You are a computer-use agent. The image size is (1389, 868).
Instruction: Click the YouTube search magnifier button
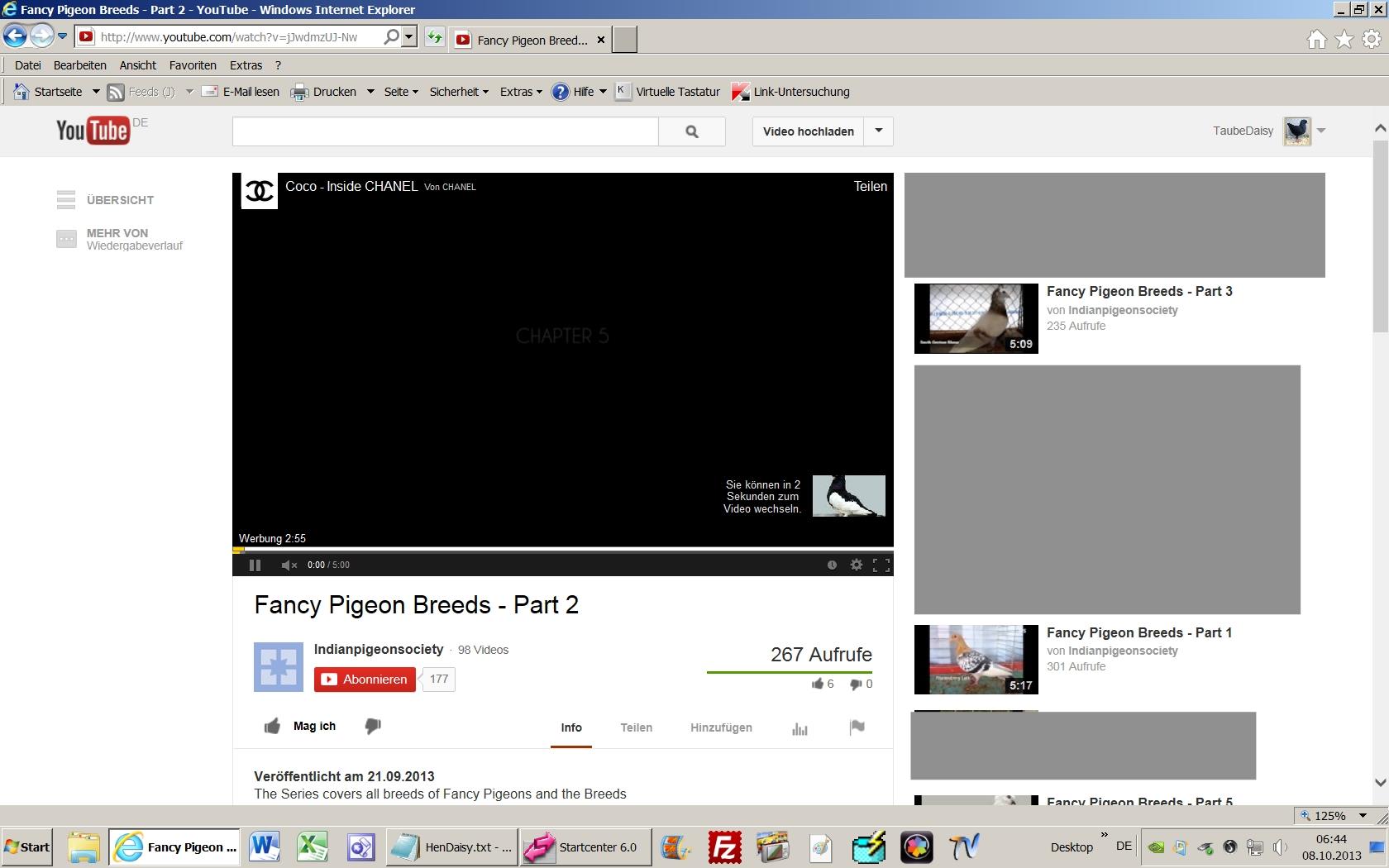click(692, 131)
